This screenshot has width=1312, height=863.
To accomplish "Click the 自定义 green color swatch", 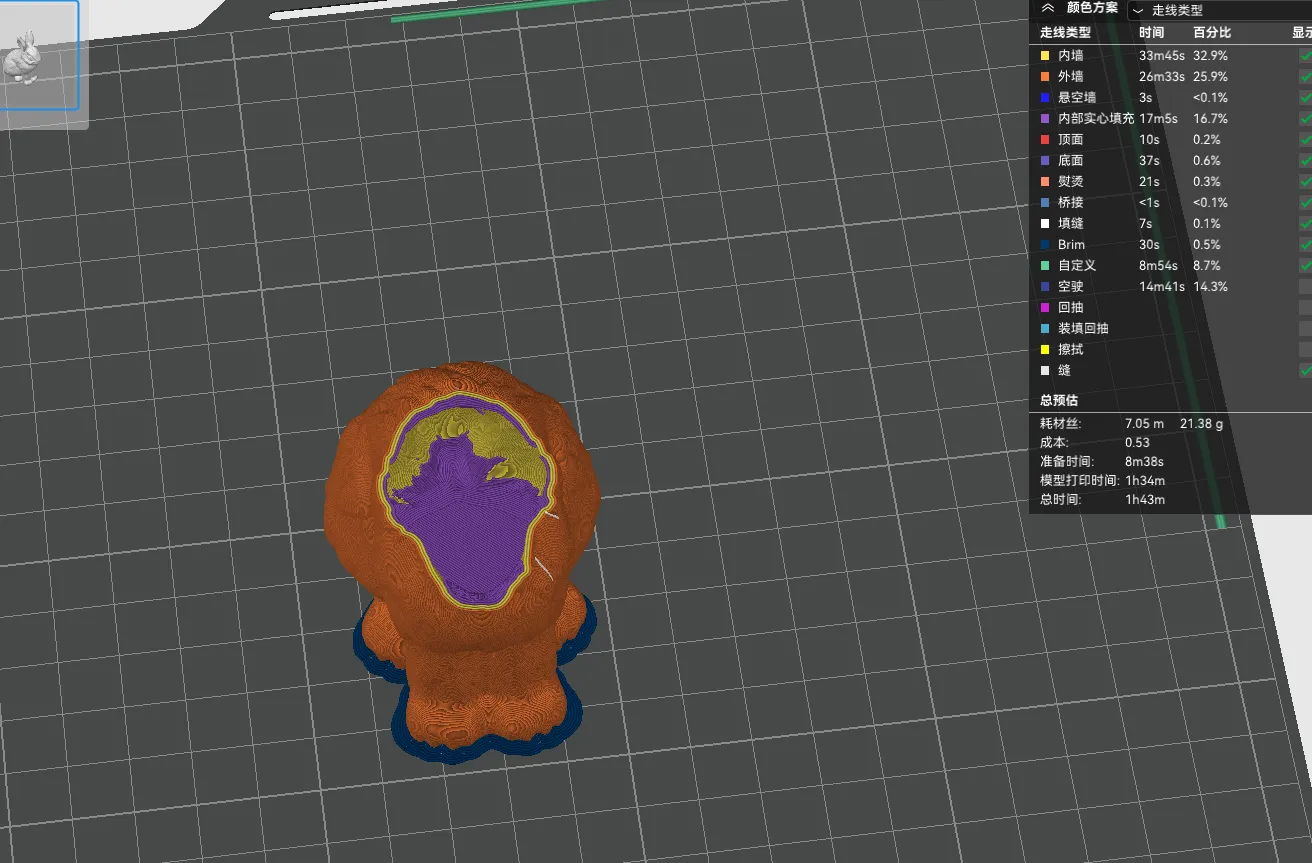I will (1046, 266).
